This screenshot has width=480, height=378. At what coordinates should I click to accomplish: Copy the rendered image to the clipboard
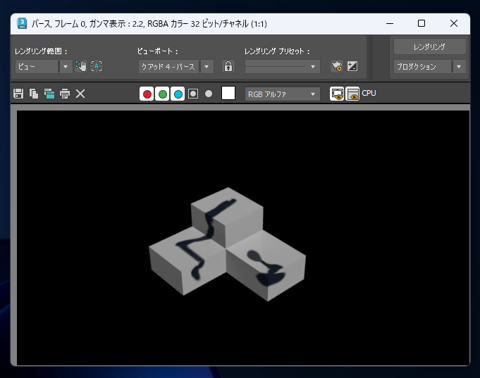coord(34,94)
